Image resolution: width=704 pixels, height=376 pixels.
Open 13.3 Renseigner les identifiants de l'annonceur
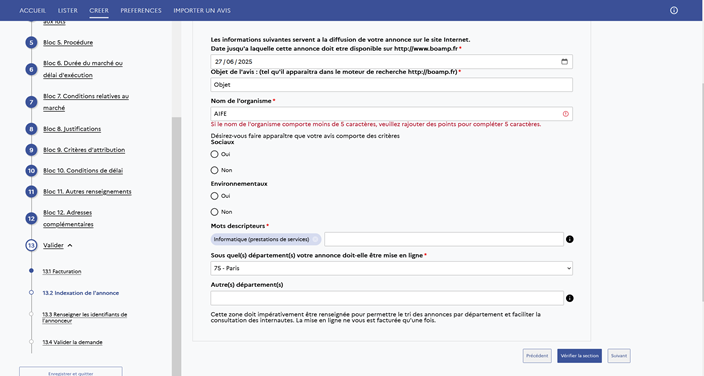point(84,317)
